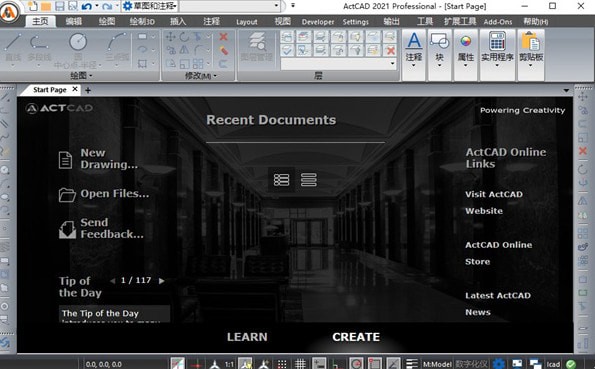Open the Clipboard (剪贴板) panel
Viewport: 595px width, 369px height.
coord(531,49)
